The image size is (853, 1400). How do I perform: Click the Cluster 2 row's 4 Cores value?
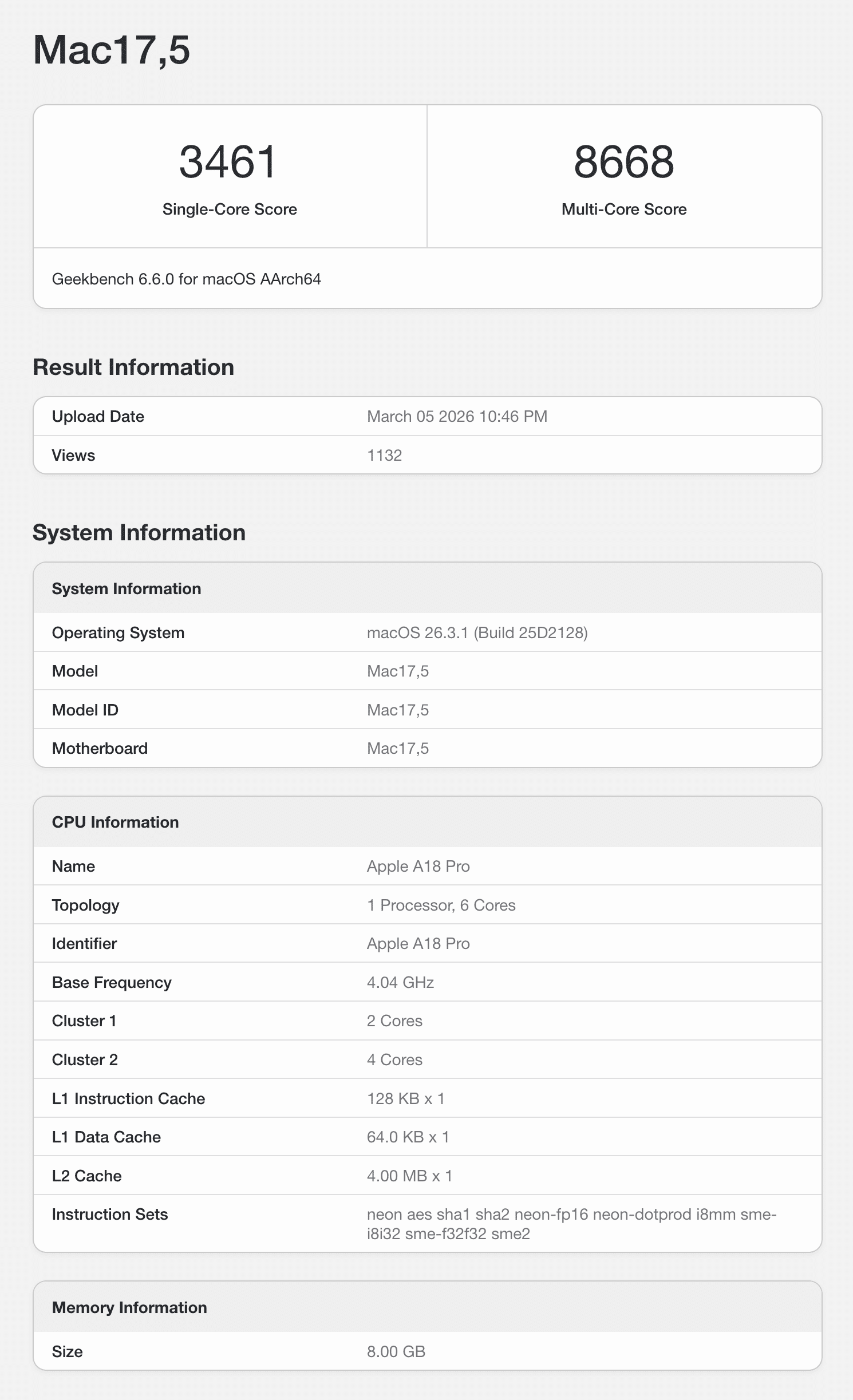point(394,1060)
